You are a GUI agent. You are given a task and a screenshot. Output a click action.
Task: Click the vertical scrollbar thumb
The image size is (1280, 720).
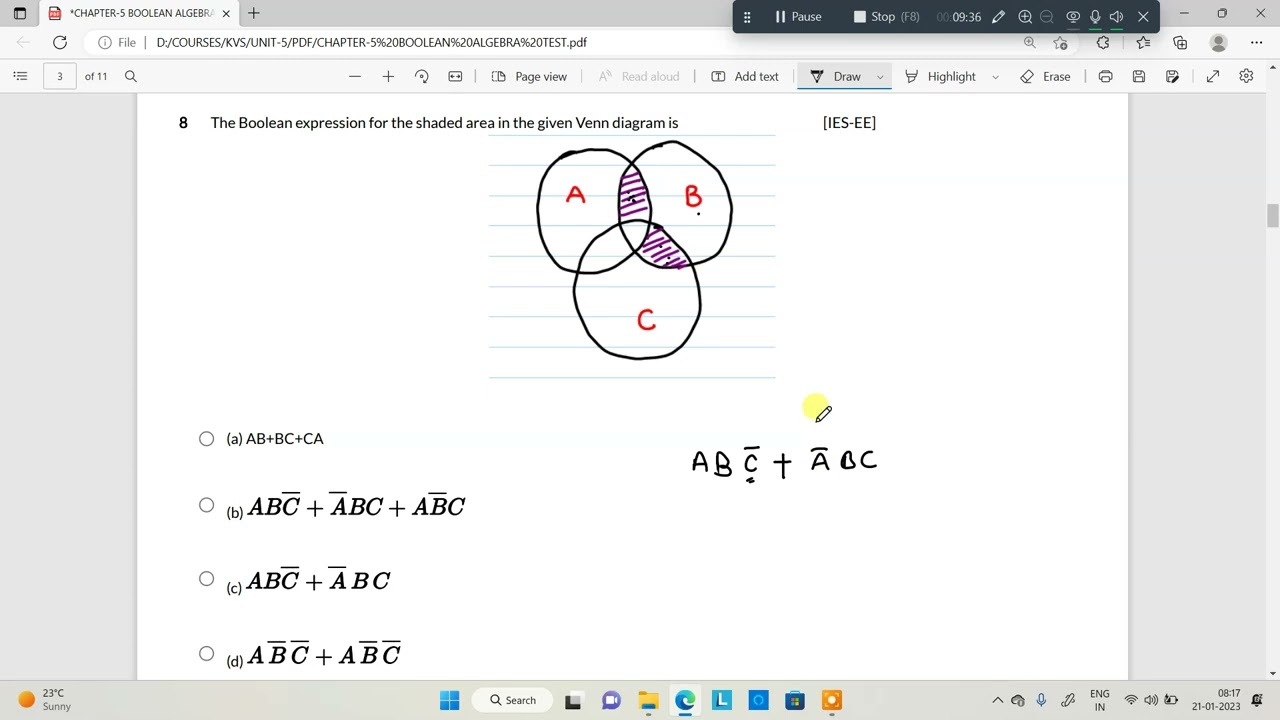[1273, 216]
